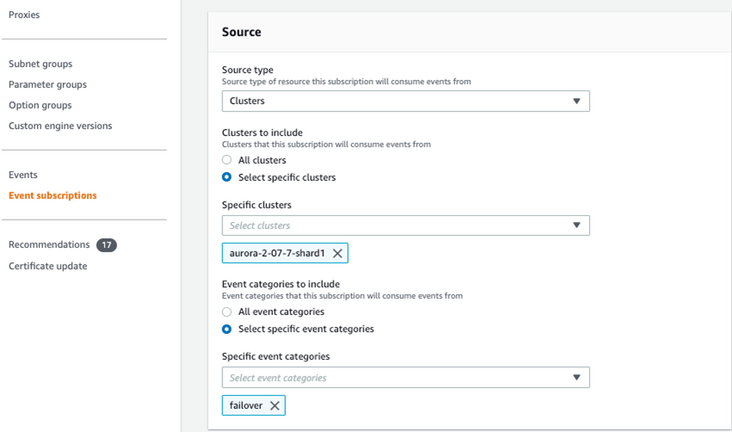Open the Source type Clusters dropdown
This screenshot has width=732, height=432.
(x=405, y=101)
